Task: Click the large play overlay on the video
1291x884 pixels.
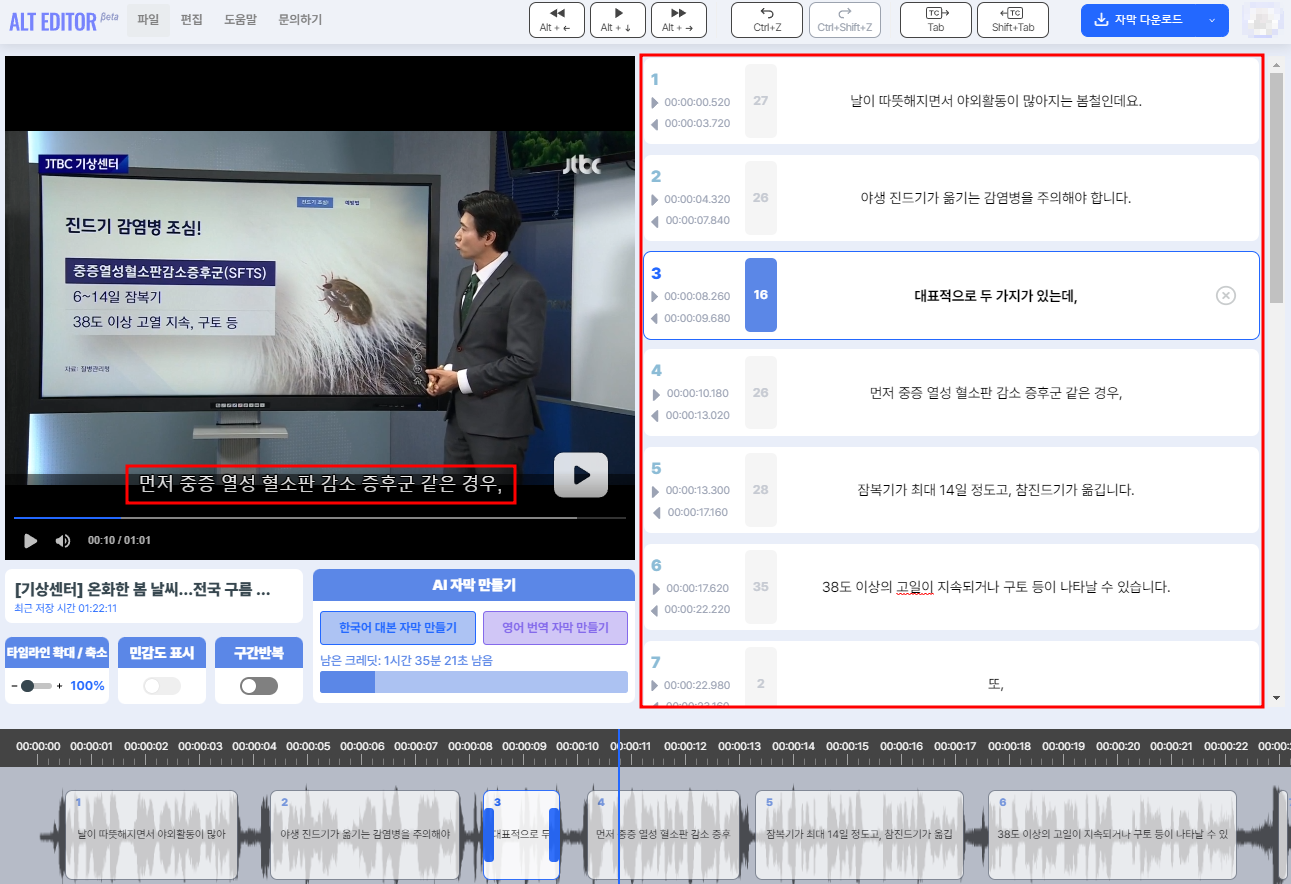Action: tap(581, 475)
